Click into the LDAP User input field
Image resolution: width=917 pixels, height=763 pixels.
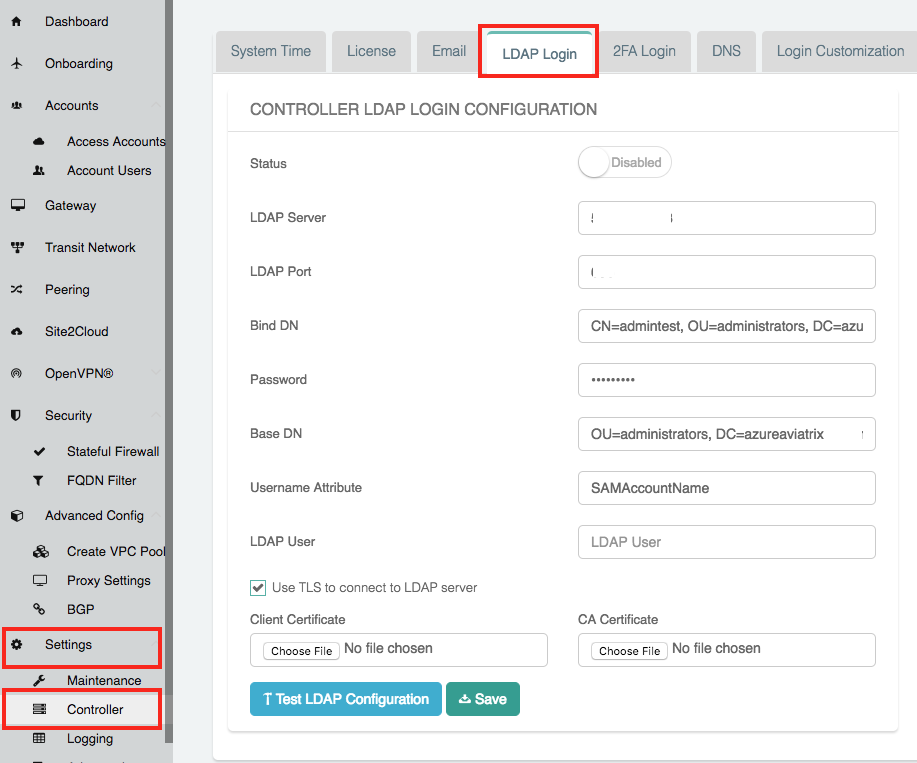point(726,542)
